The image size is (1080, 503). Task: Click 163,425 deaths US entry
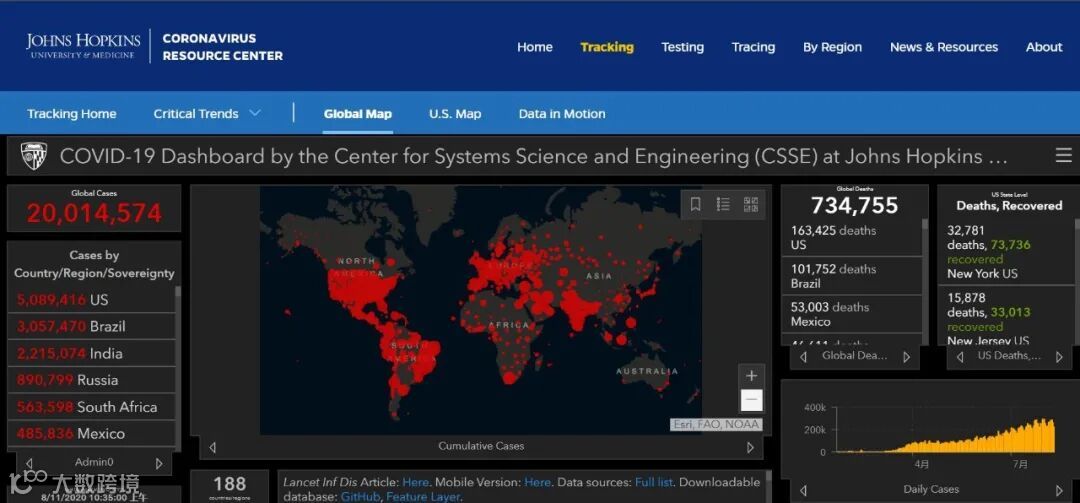(x=851, y=238)
